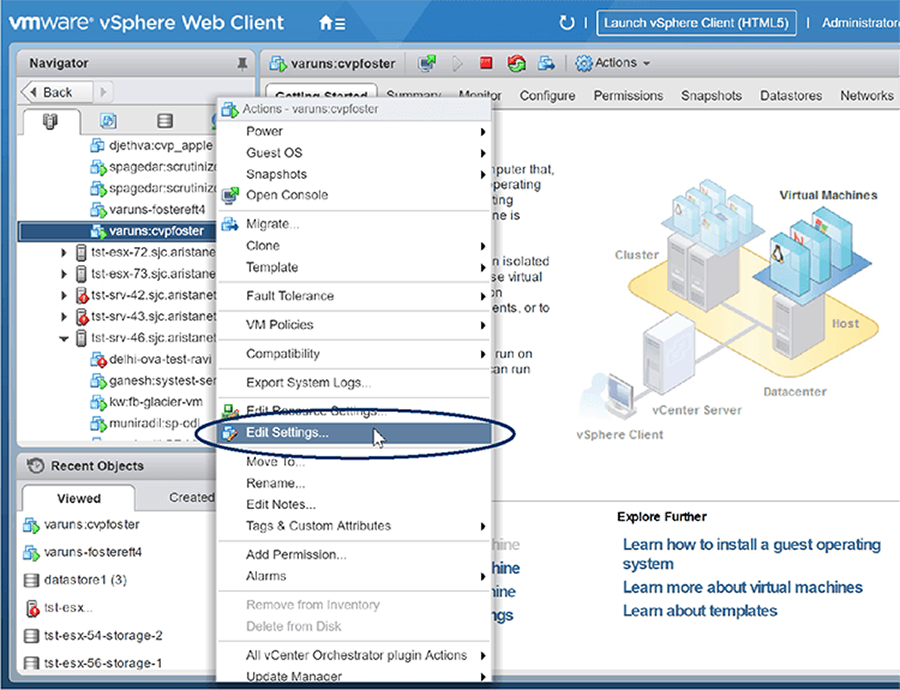Choose Alarms in the Actions menu
900x690 pixels.
(x=354, y=576)
